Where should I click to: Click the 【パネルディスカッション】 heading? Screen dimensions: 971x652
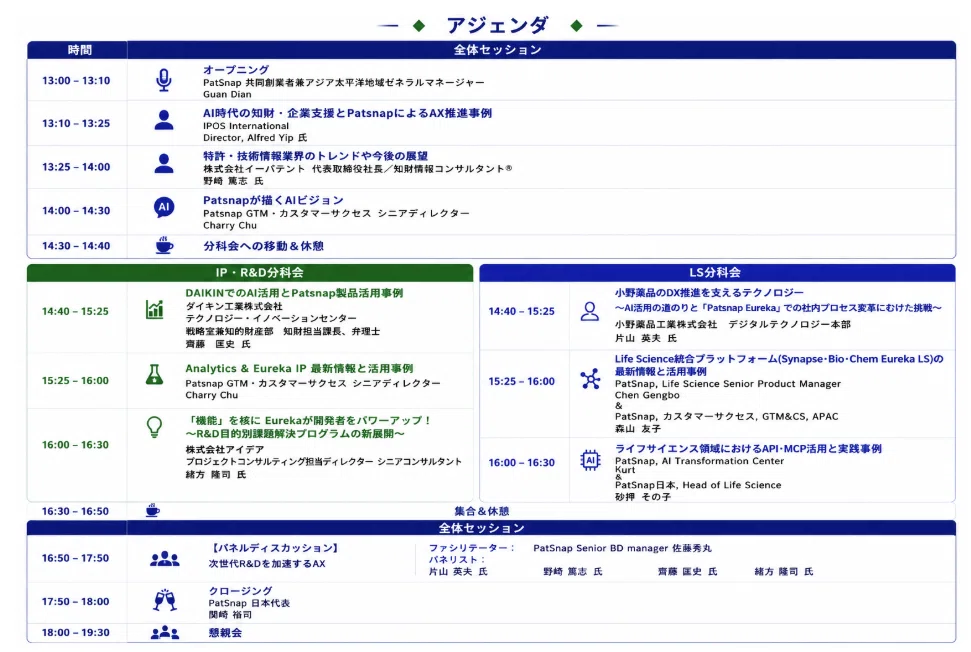pyautogui.click(x=274, y=548)
